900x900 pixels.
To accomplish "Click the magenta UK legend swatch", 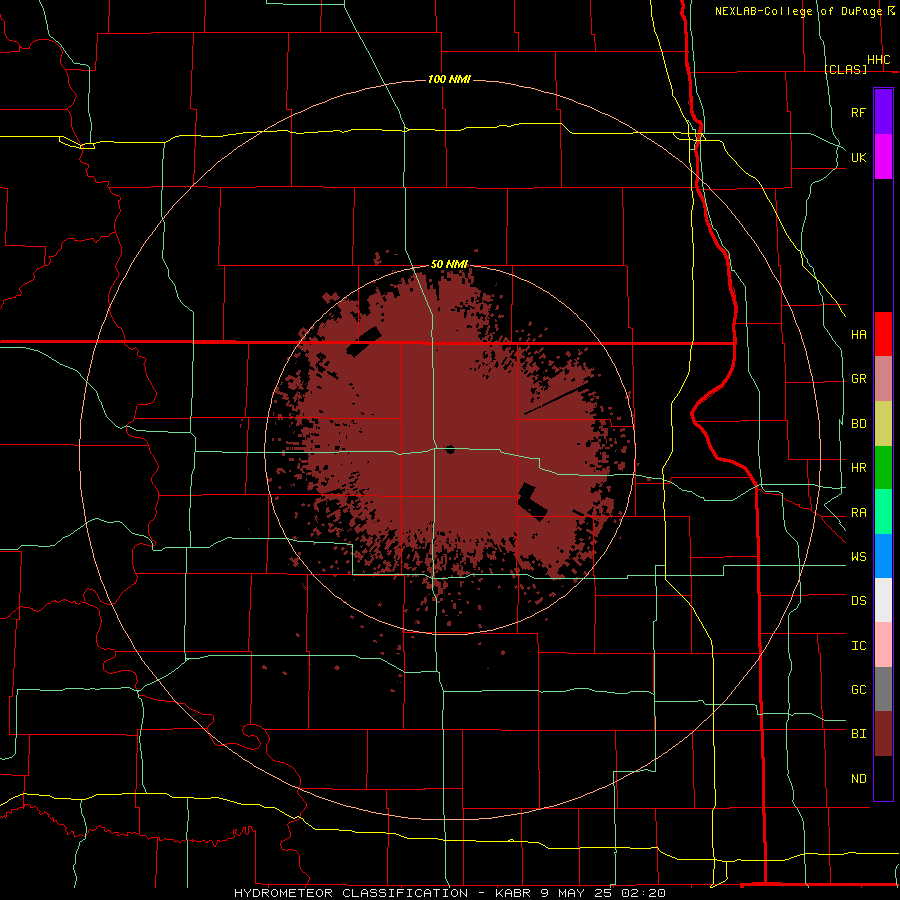I will 883,157.
